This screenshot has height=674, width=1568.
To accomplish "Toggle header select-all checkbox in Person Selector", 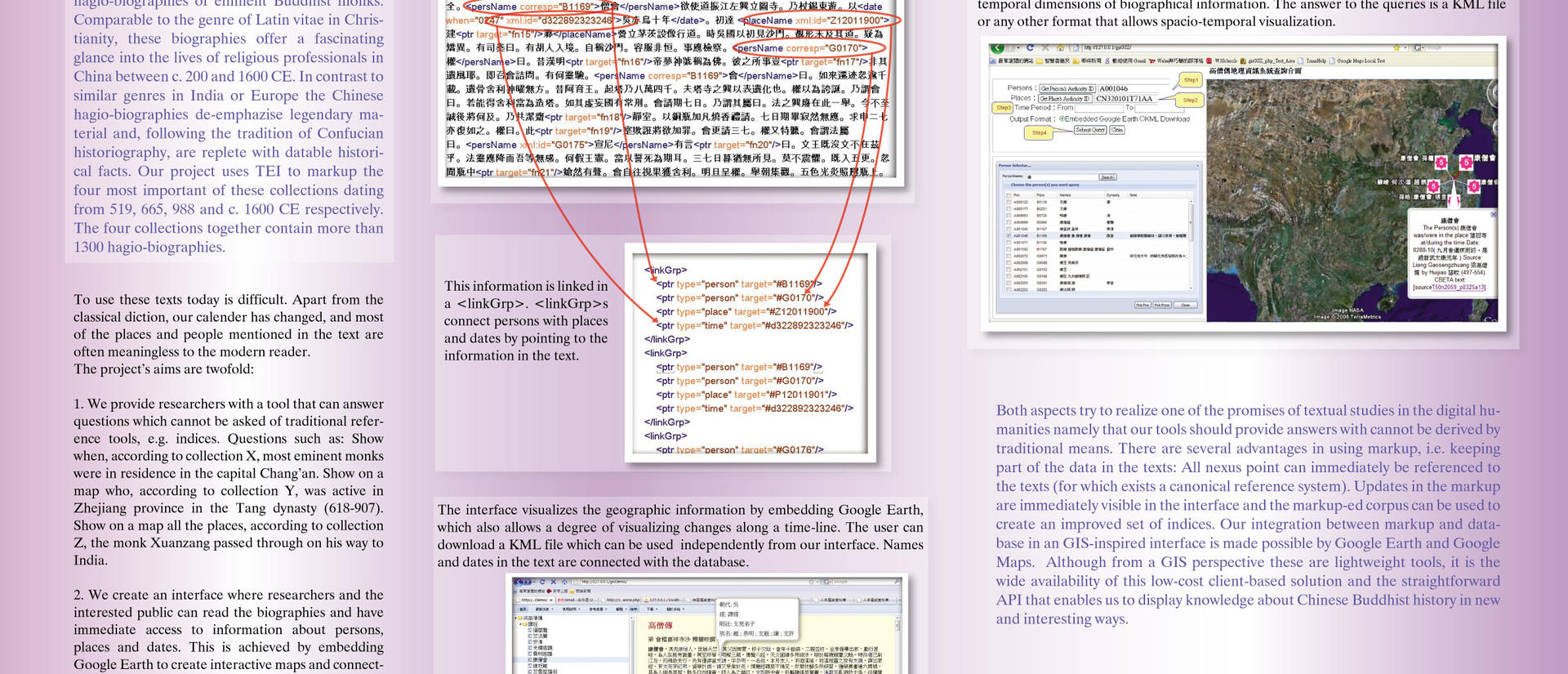I will click(1009, 195).
